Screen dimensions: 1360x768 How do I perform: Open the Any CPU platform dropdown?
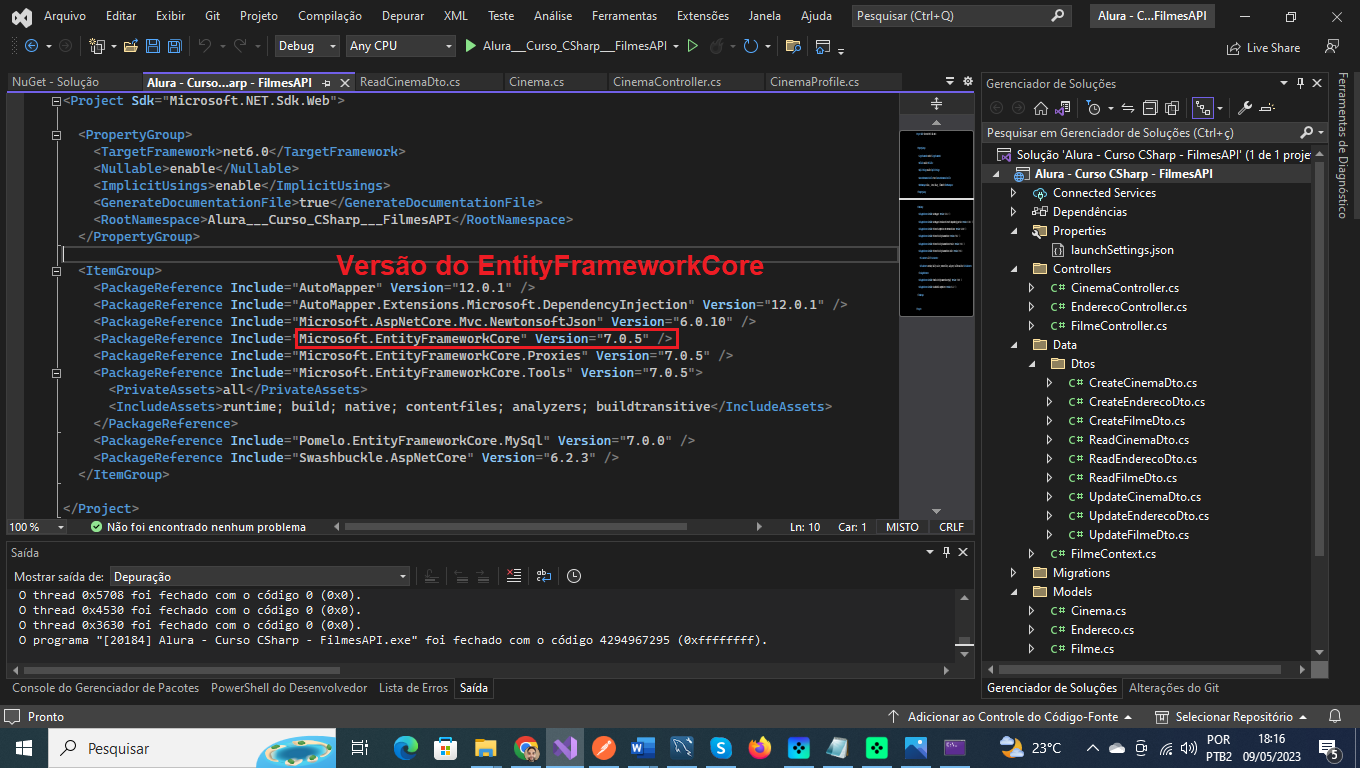(401, 46)
